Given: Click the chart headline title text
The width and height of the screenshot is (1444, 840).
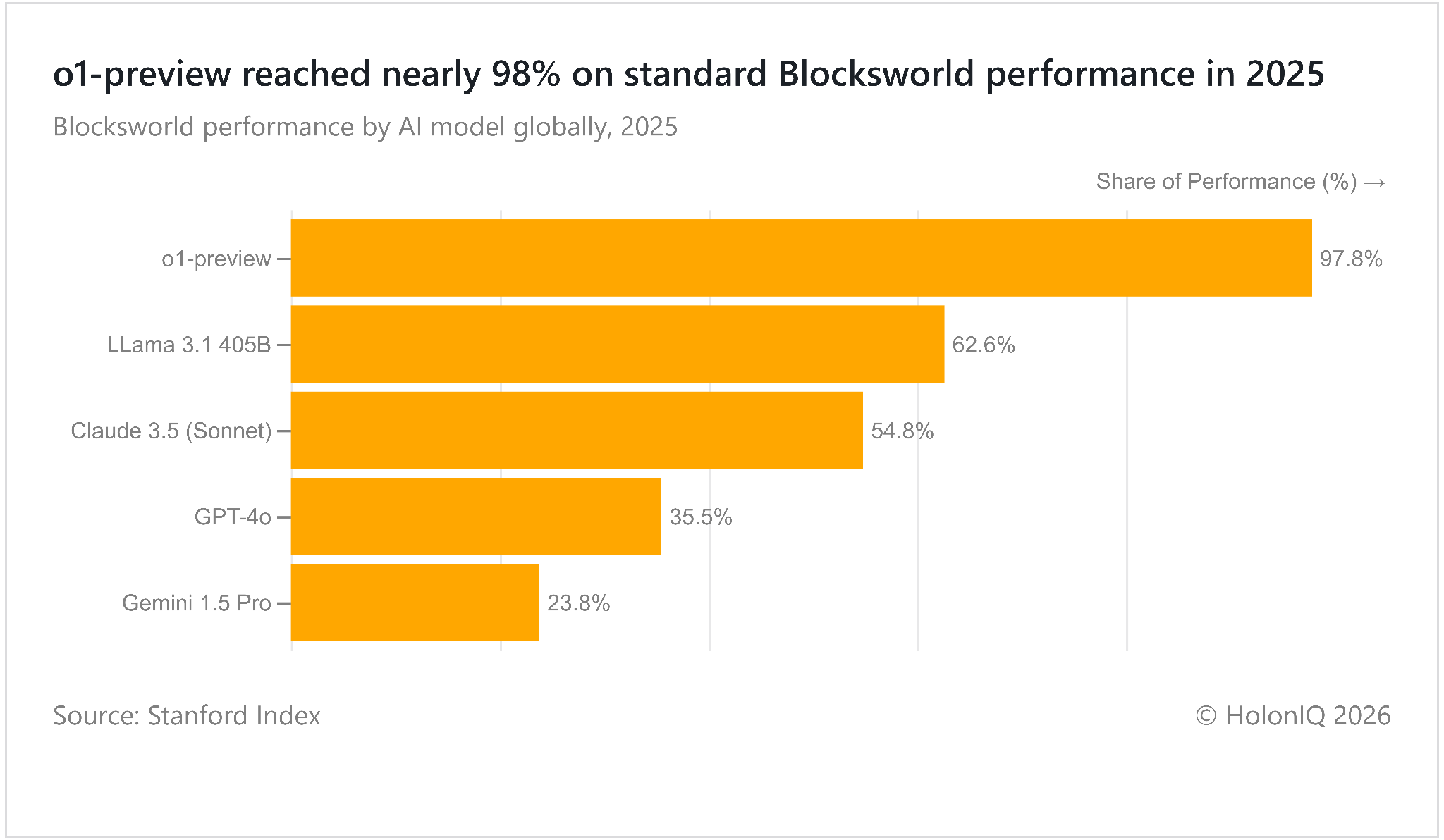Looking at the screenshot, I should pyautogui.click(x=689, y=74).
